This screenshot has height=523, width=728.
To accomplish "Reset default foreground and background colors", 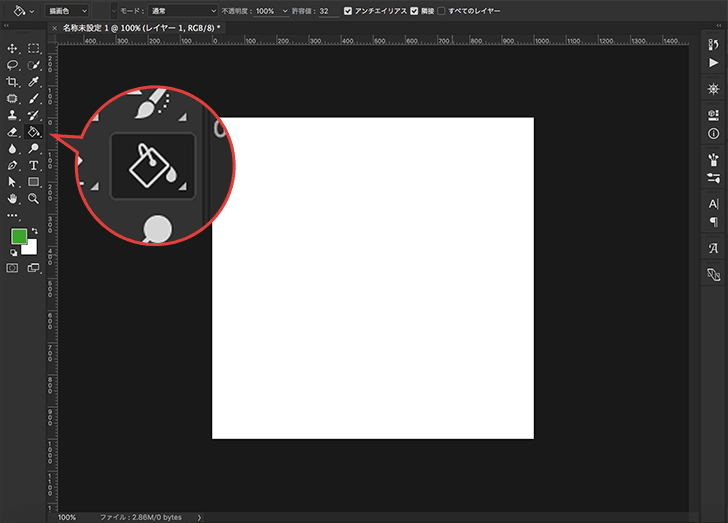I will [x=13, y=253].
